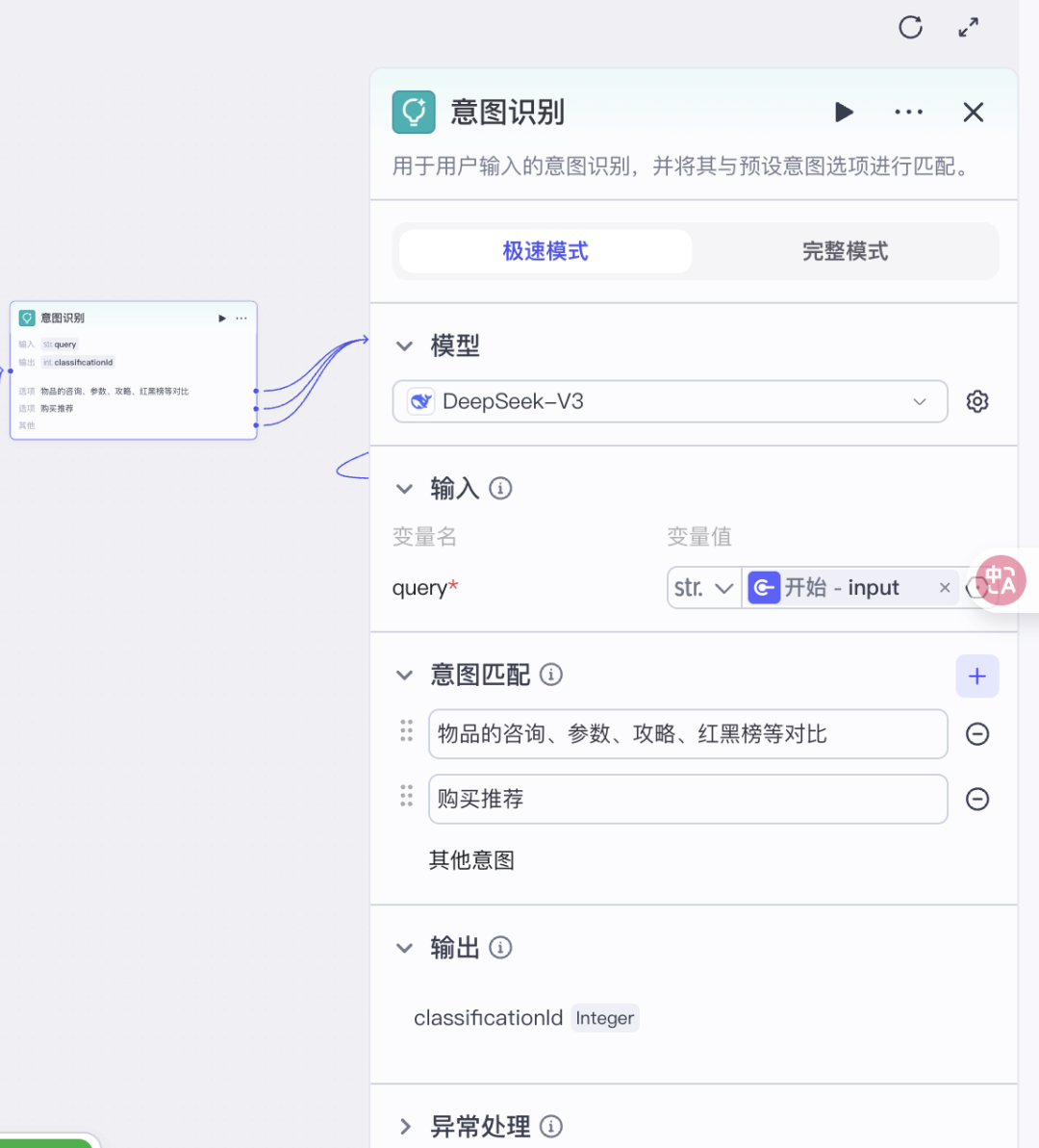The width and height of the screenshot is (1039, 1148).
Task: Switch to 完整模式 tab
Action: tap(845, 251)
